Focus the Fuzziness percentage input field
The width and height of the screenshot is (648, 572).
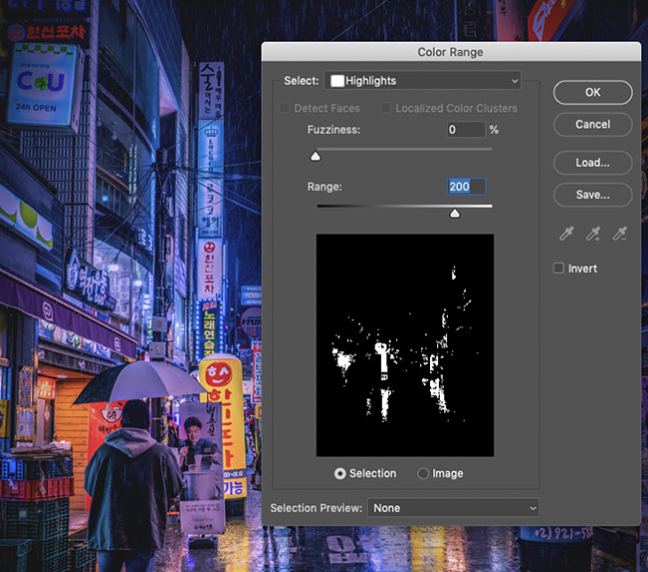tap(466, 130)
